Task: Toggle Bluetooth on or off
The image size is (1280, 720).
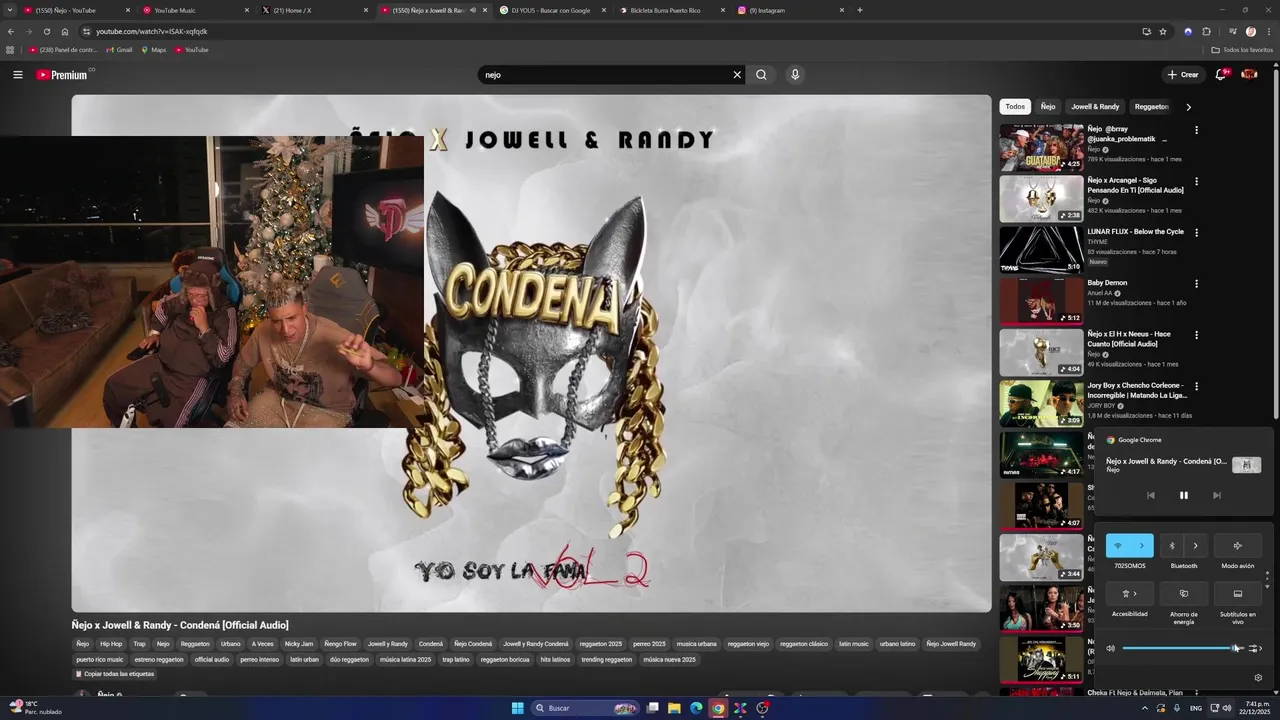Action: pos(1172,546)
